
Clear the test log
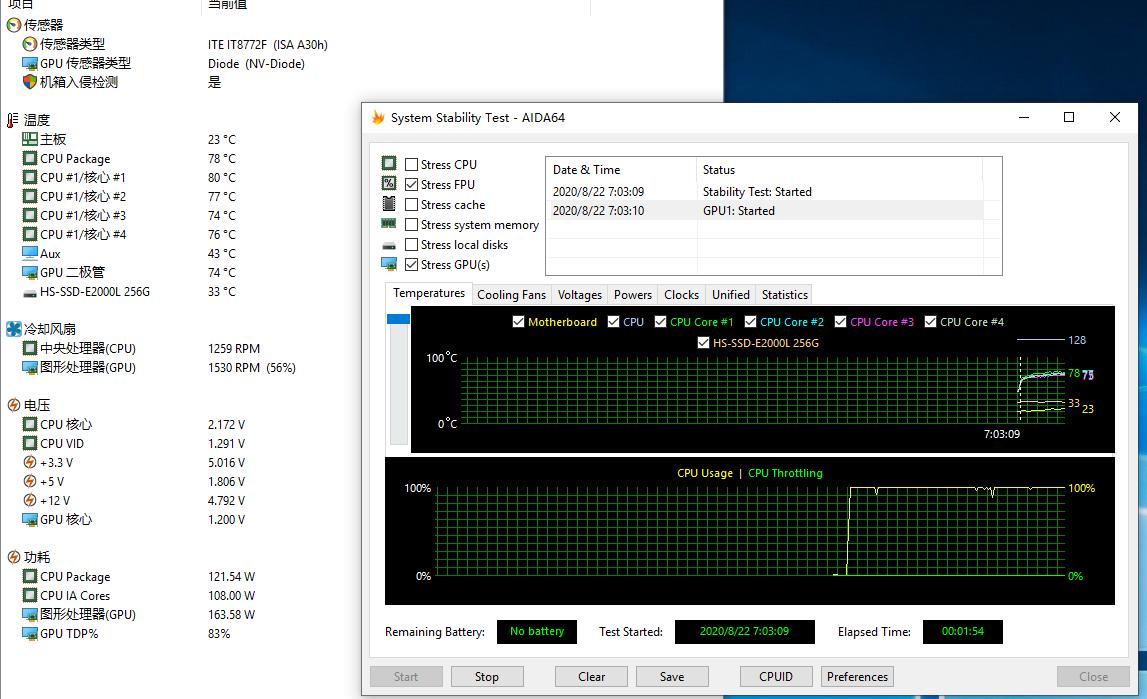[x=591, y=676]
